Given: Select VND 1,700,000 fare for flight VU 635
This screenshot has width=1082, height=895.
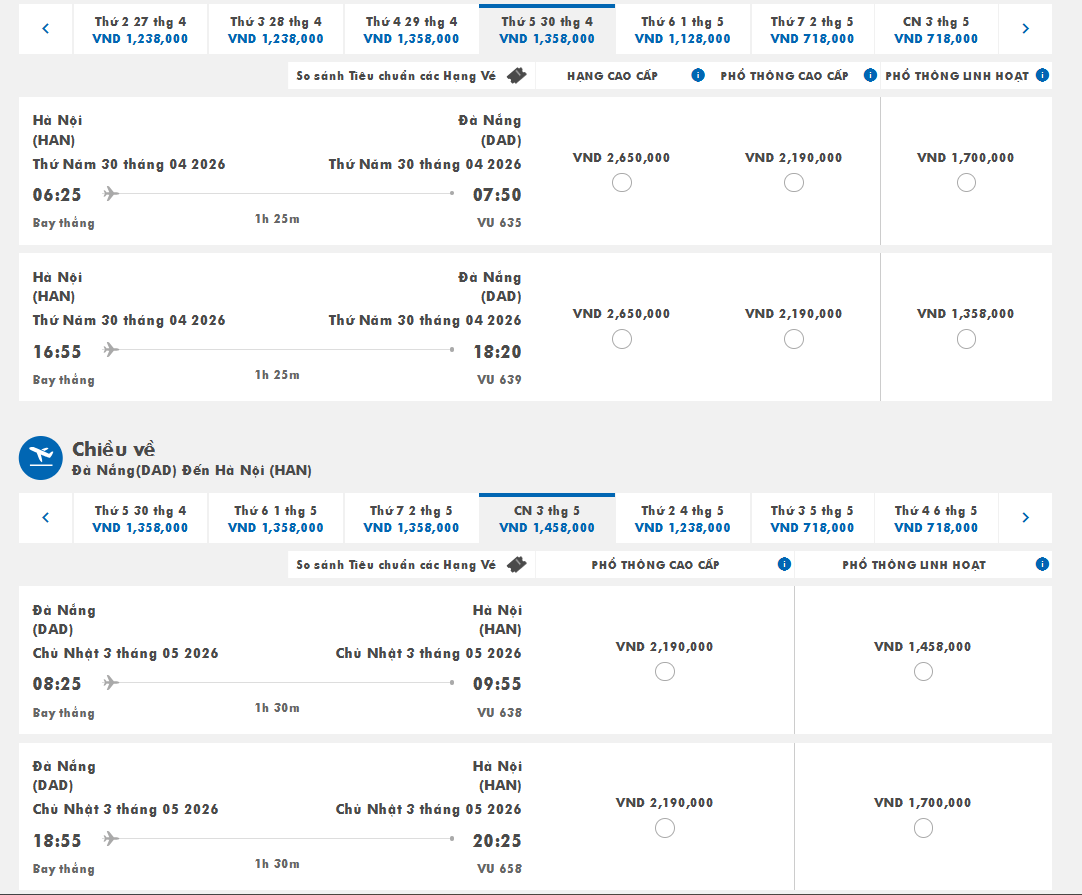Looking at the screenshot, I should point(965,183).
